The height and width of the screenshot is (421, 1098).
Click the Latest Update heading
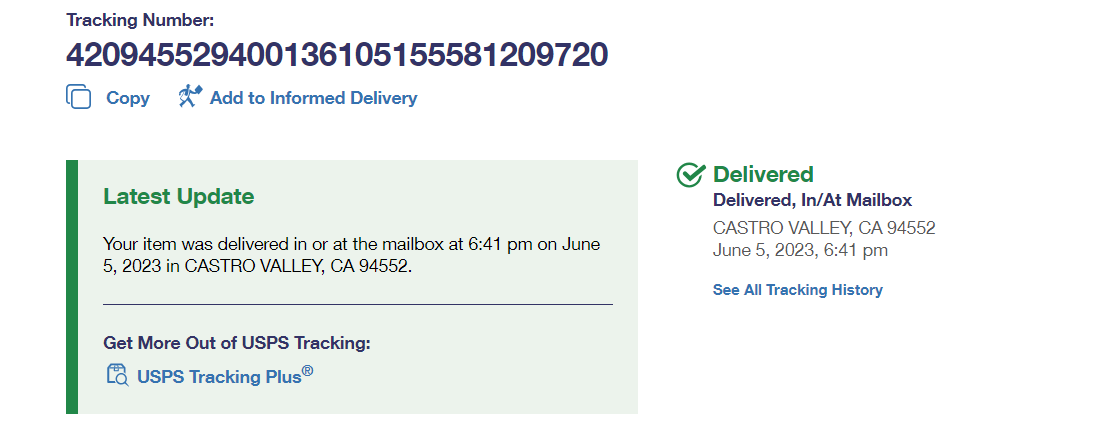[x=179, y=197]
